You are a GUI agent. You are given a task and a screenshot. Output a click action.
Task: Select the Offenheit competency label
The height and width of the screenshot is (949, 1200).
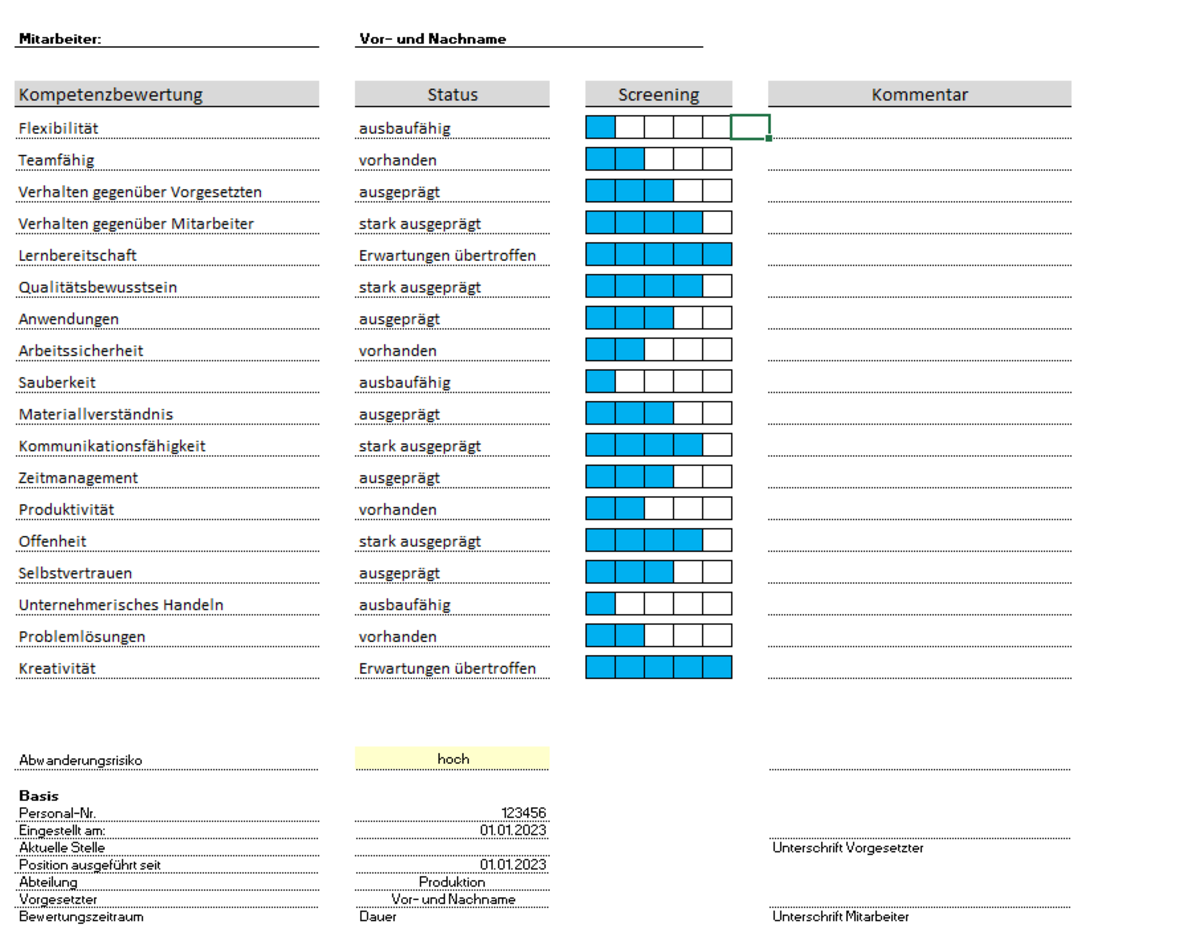point(53,541)
